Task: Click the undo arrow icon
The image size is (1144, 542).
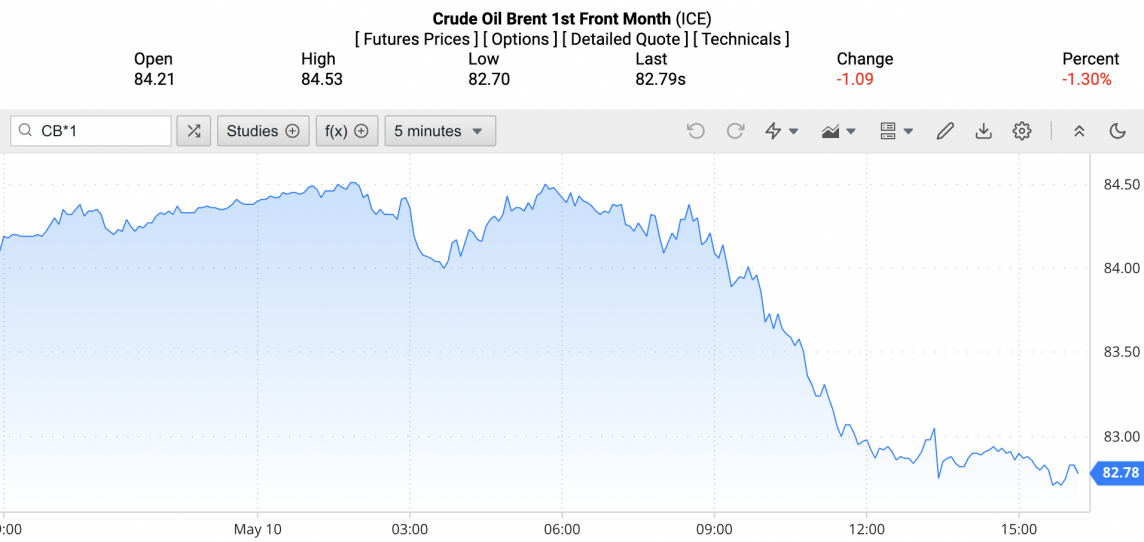Action: coord(696,131)
